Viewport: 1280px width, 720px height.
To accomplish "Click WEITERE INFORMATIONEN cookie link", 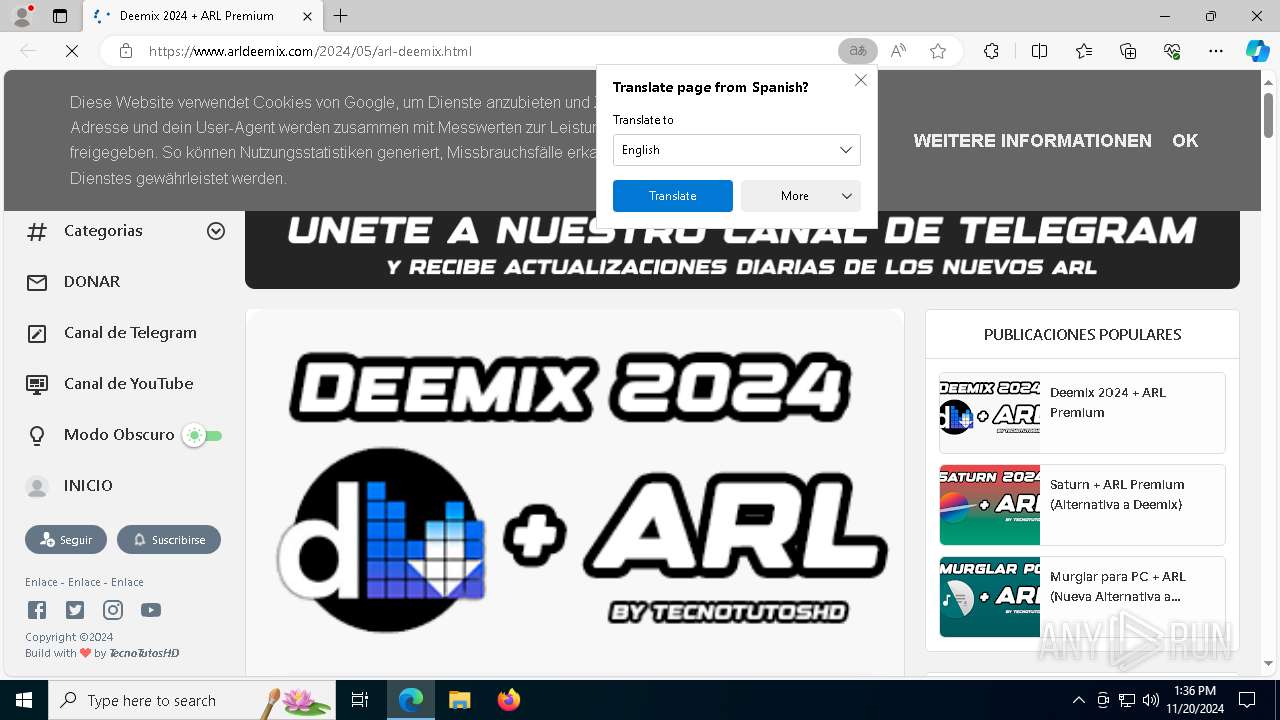I will [1032, 141].
